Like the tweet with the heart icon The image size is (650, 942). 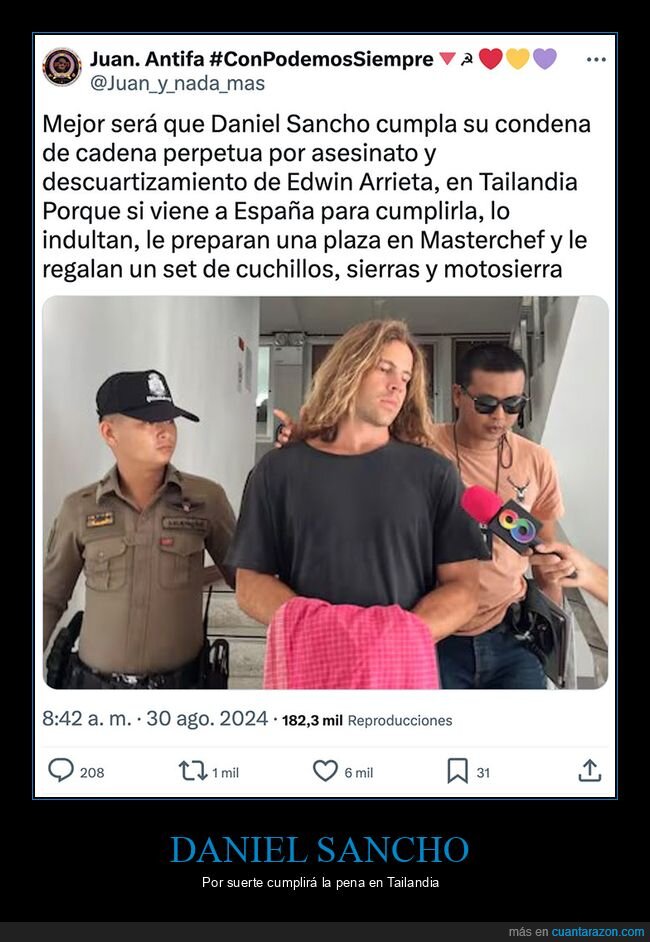326,771
